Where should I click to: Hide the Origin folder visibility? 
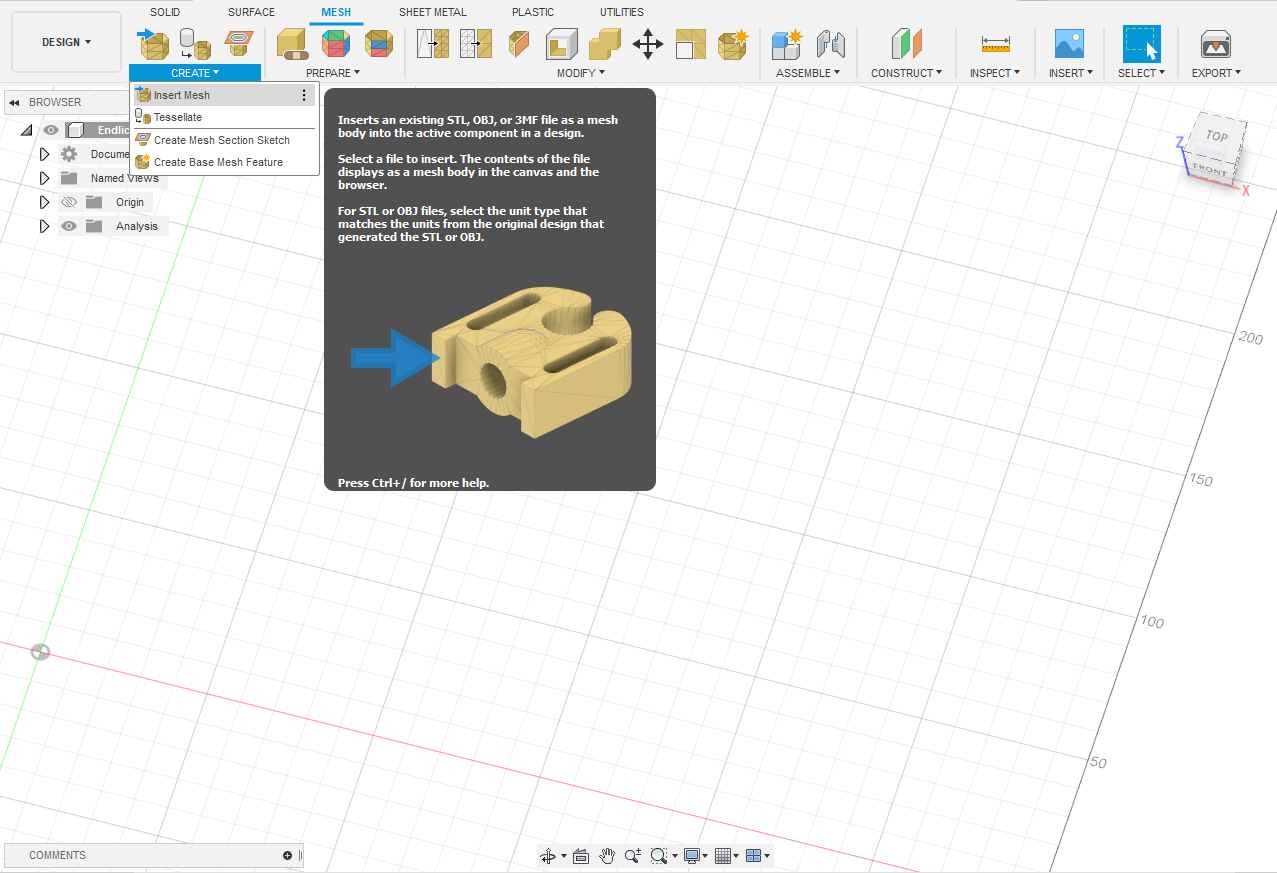pyautogui.click(x=68, y=202)
